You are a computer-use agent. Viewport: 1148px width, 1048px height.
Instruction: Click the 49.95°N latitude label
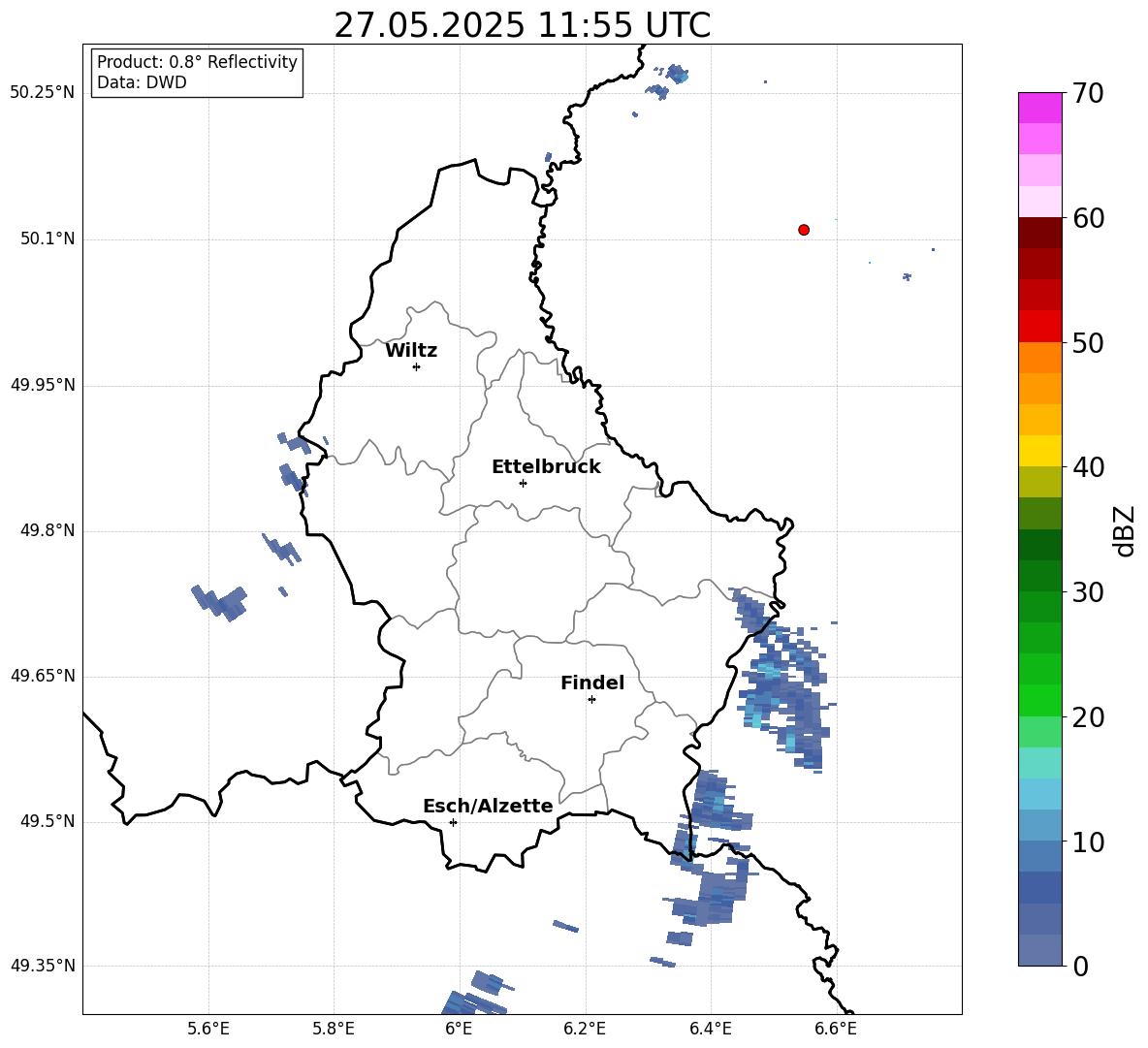coord(42,385)
